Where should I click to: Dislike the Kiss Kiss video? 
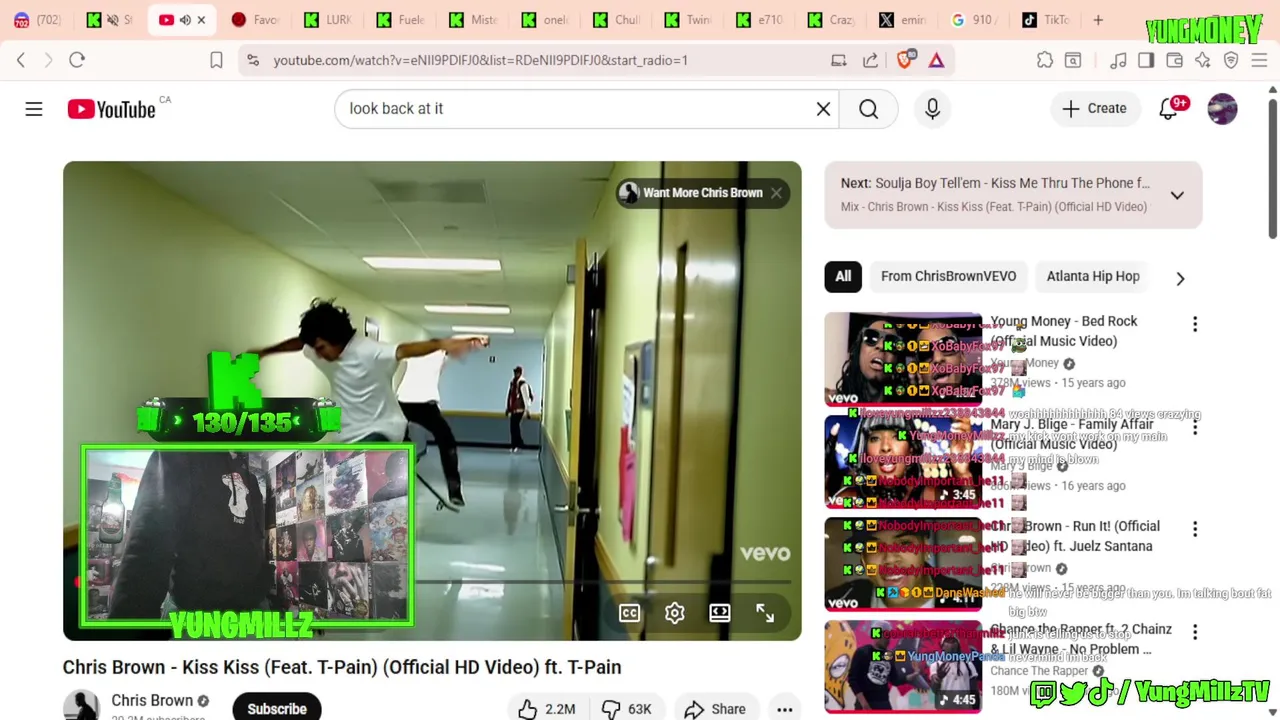pos(627,709)
